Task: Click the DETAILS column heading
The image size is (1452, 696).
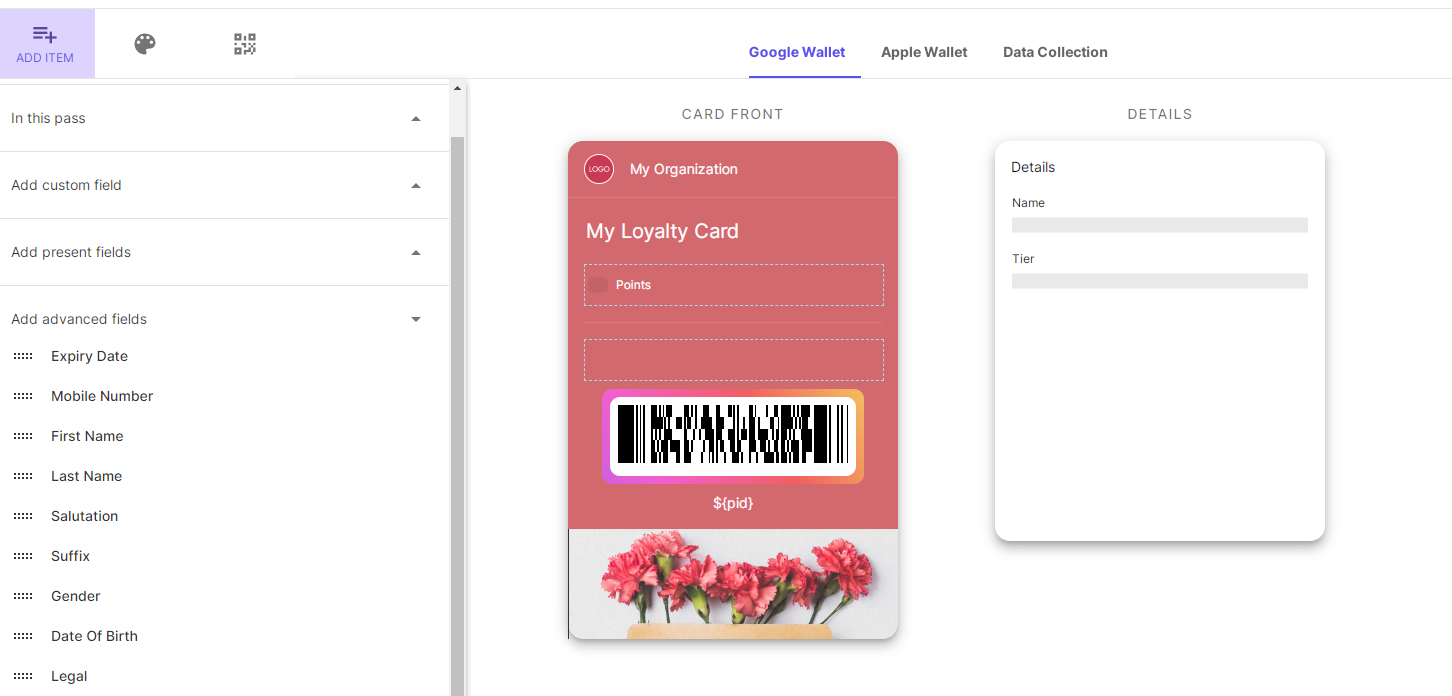Action: coord(1160,114)
